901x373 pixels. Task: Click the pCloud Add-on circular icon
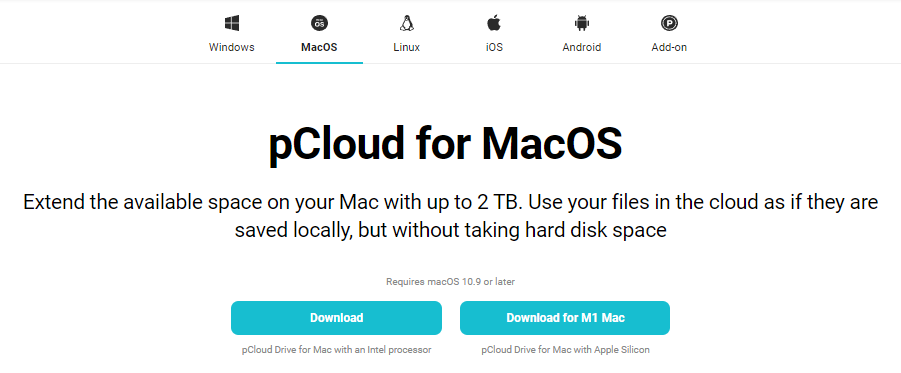click(669, 23)
